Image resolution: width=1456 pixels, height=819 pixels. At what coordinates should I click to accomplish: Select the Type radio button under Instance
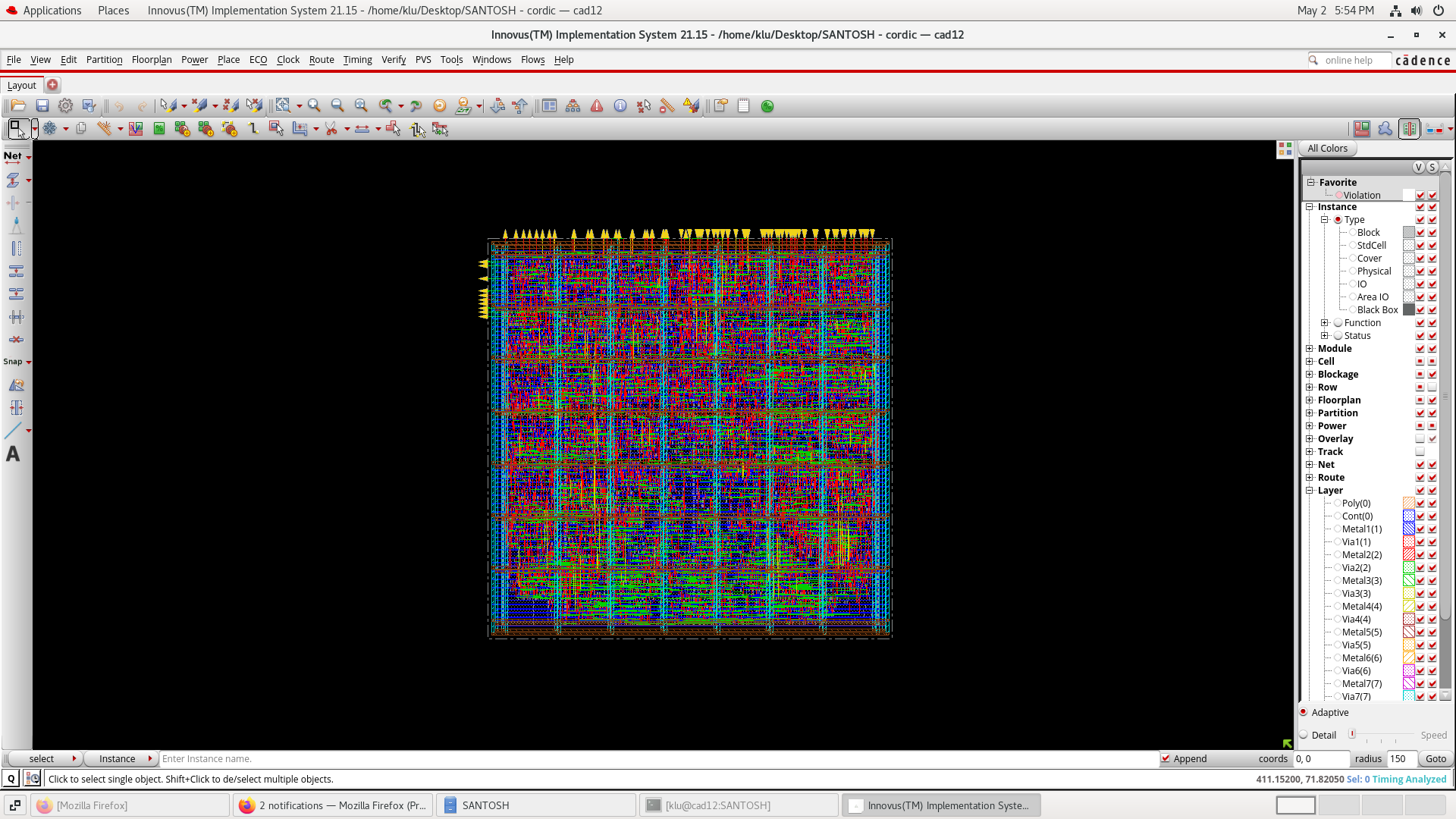tap(1339, 219)
